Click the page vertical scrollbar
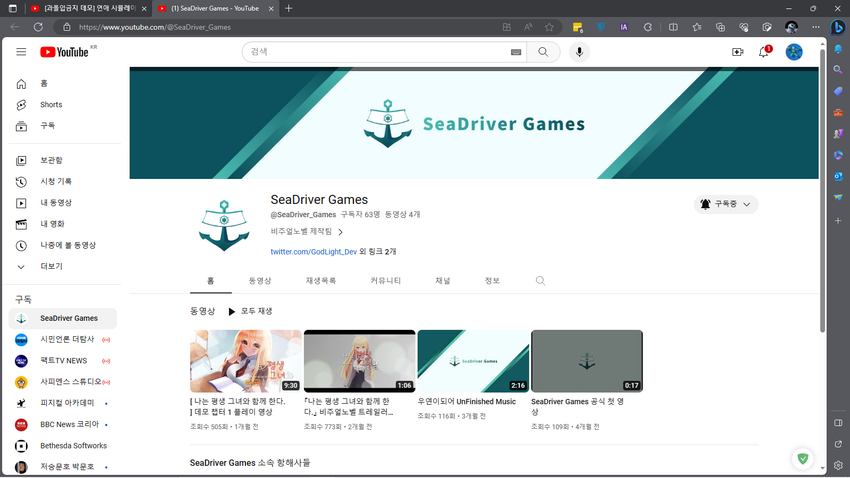 [x=822, y=190]
